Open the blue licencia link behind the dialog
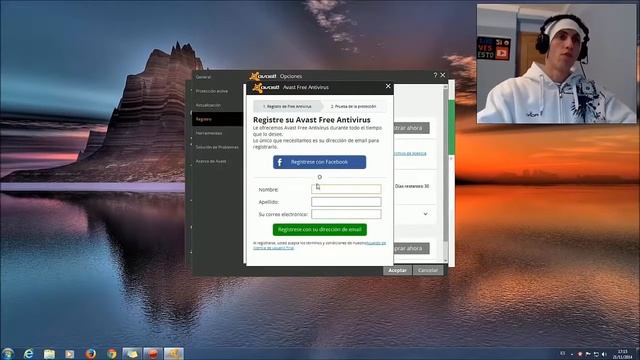Screen dimensions: 640x360 [x=410, y=153]
